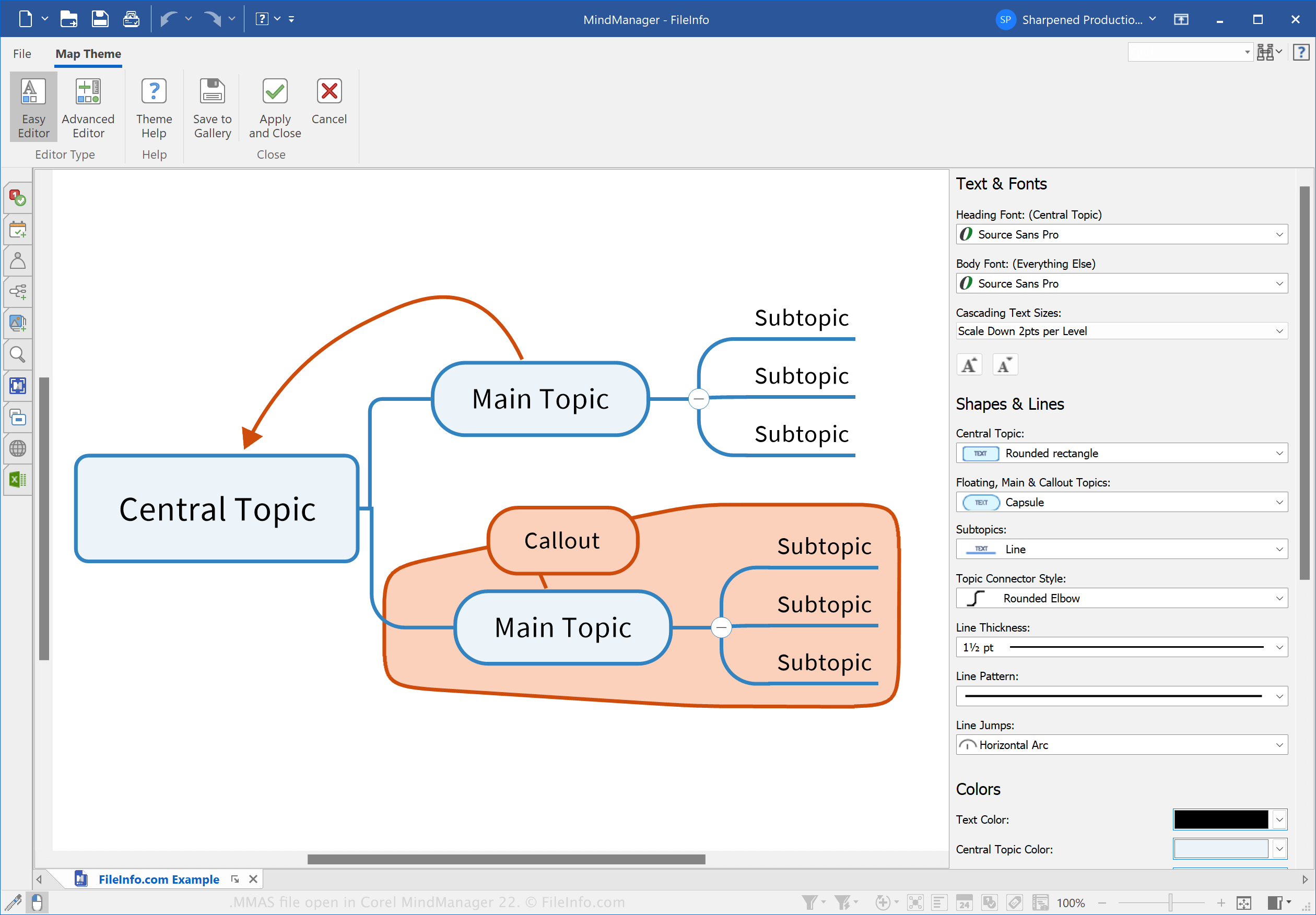Click the Outline view icon in status bar
Screen dimensions: 1316x915
coord(939,903)
